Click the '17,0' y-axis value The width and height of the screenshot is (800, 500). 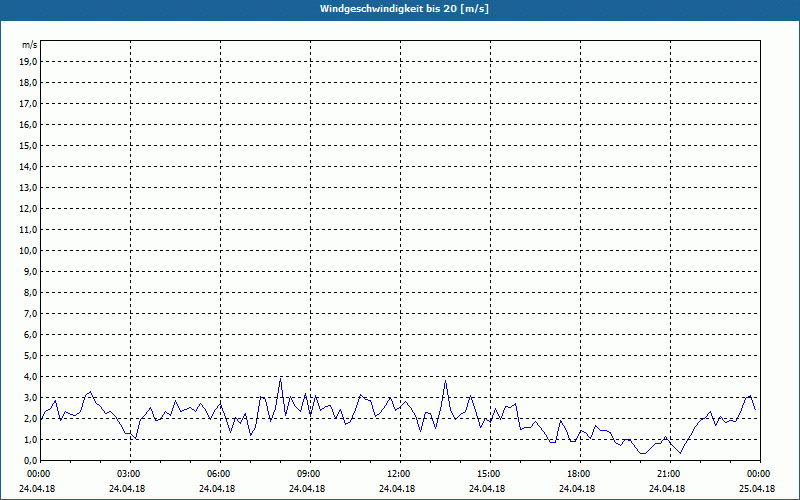coord(29,104)
